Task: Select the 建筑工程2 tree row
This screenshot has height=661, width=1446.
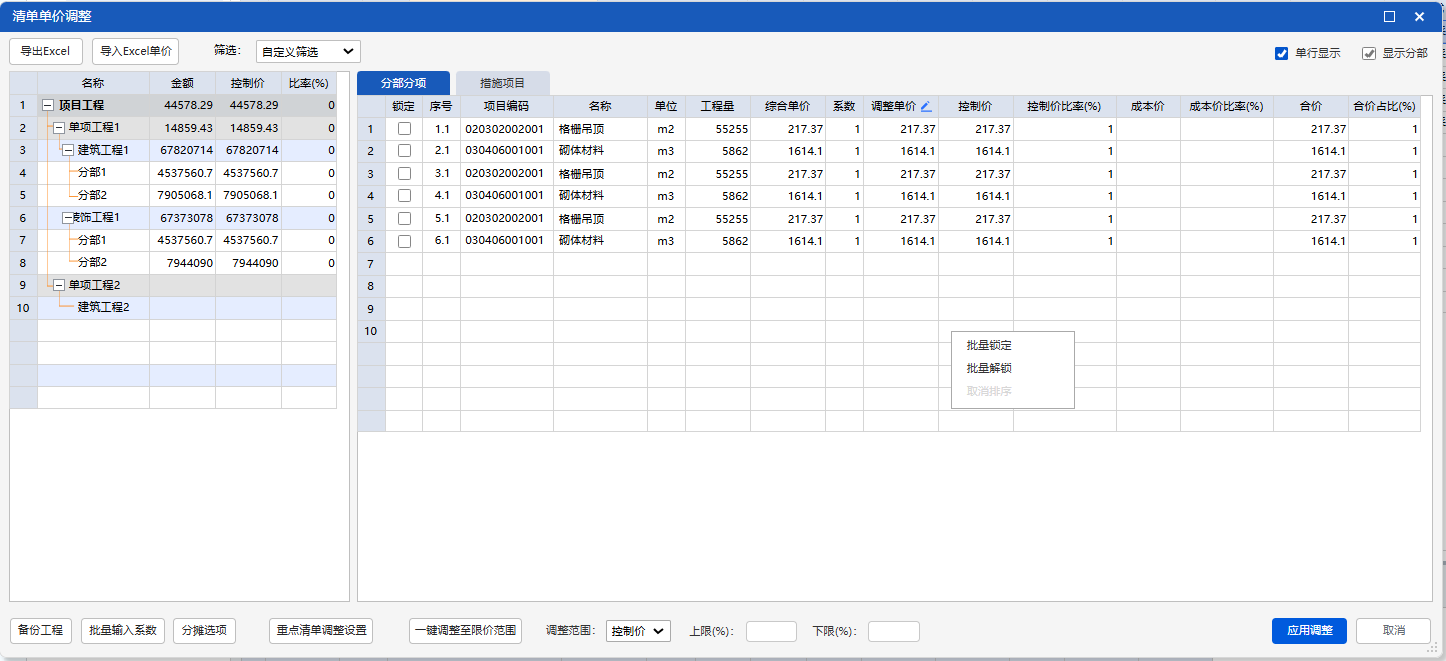Action: [x=173, y=308]
